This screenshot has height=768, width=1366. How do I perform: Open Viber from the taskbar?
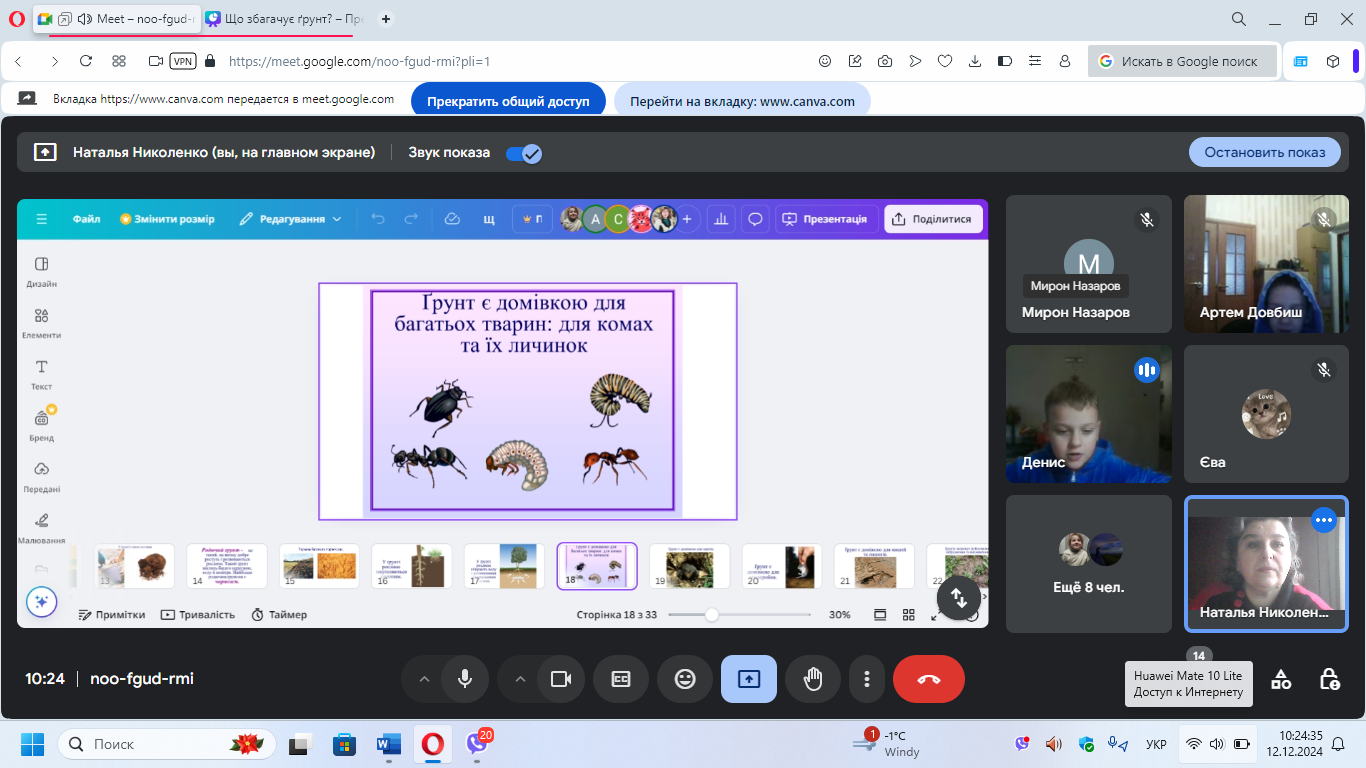pos(477,744)
